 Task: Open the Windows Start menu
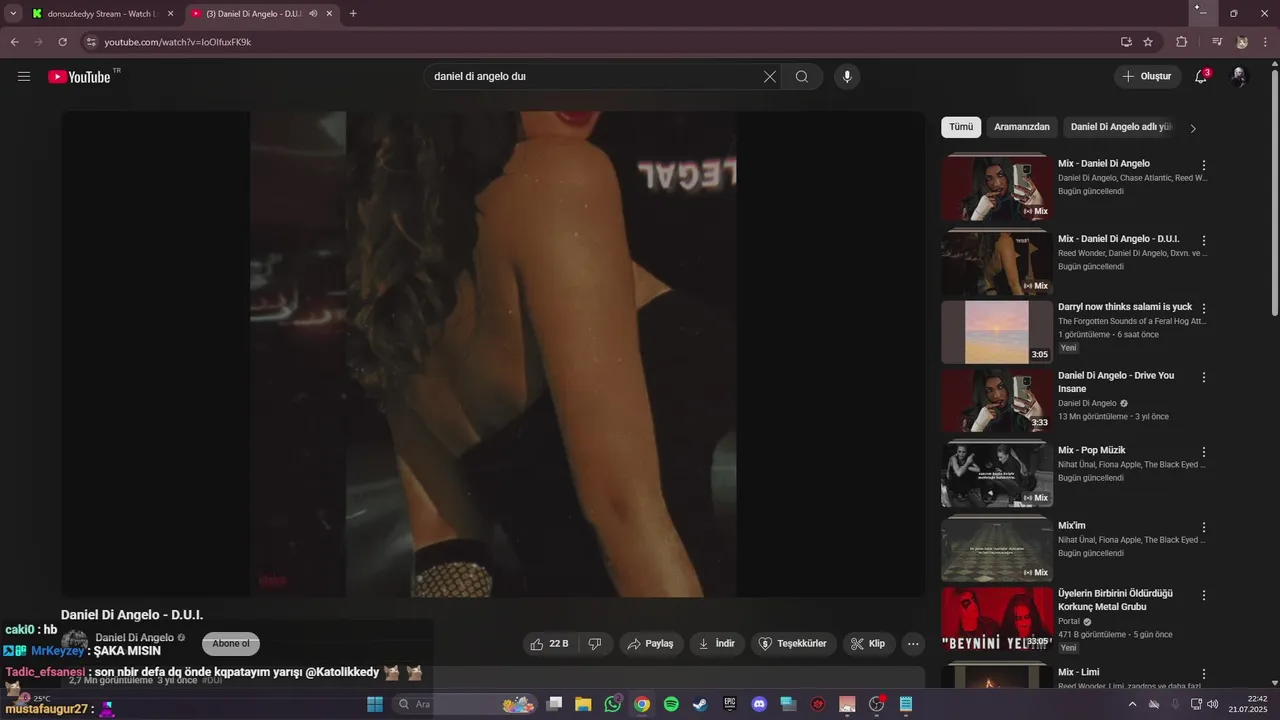coord(375,704)
